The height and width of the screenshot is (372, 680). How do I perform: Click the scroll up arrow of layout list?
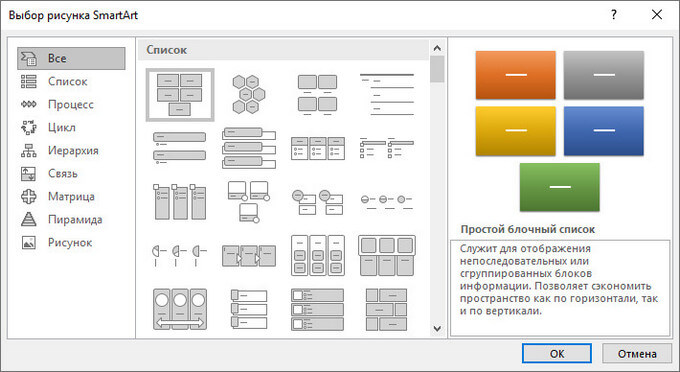tap(437, 48)
